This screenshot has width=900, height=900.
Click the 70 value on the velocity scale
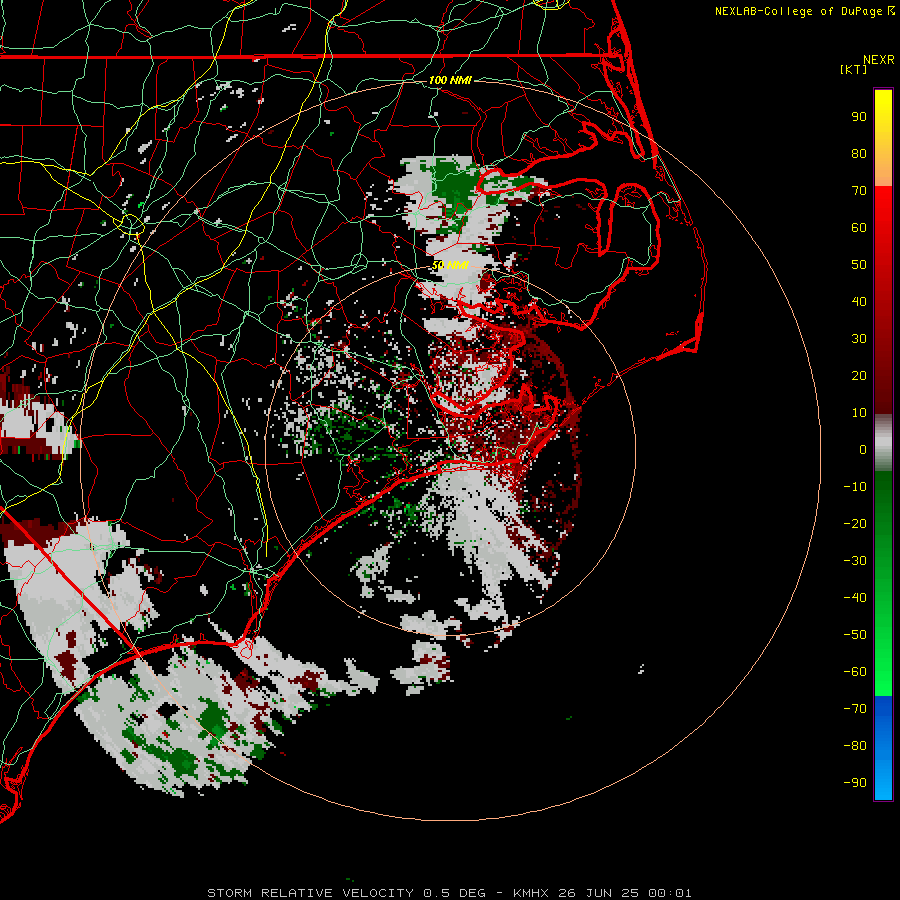coord(859,191)
